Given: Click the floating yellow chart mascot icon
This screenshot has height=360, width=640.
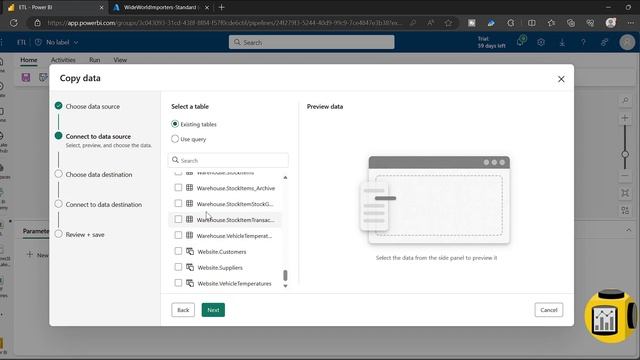Looking at the screenshot, I should coord(609,316).
